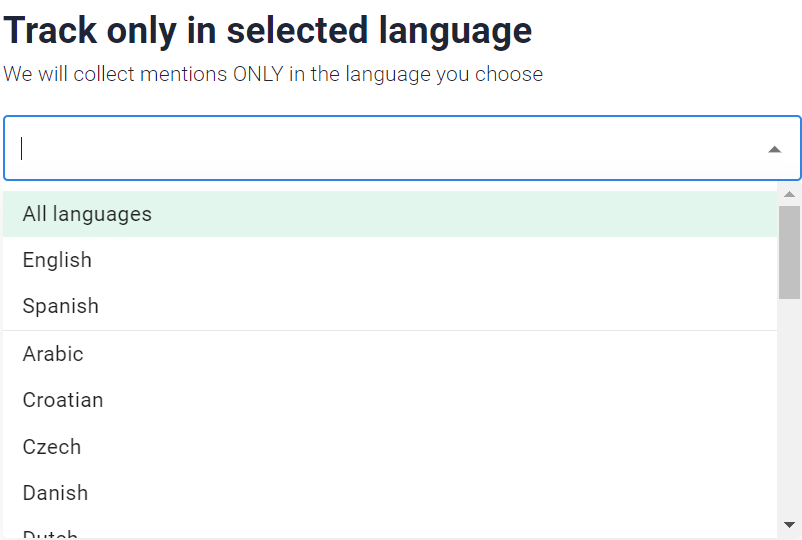The height and width of the screenshot is (540, 802).
Task: Choose English from the language list
Action: (57, 260)
